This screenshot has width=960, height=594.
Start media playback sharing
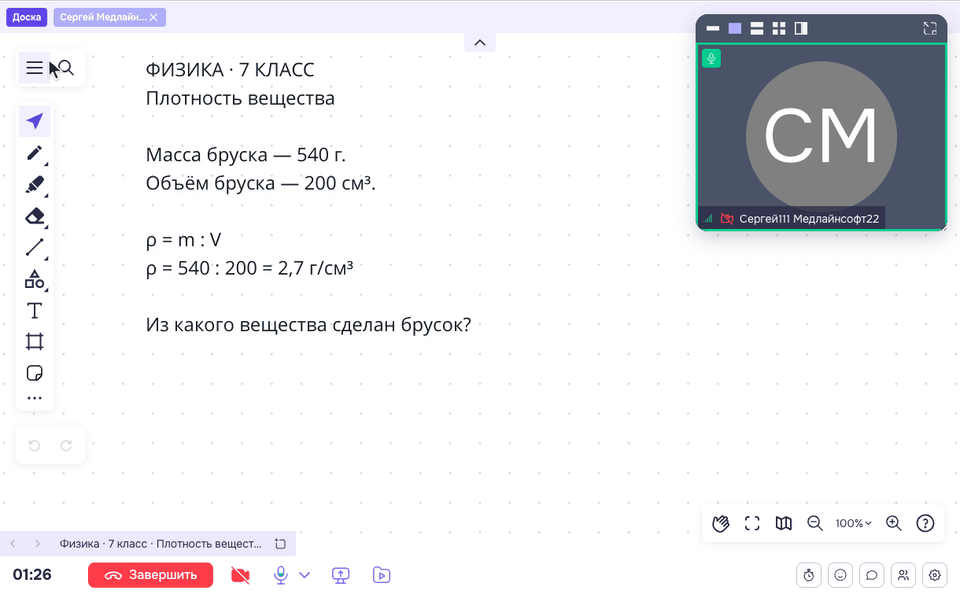(x=381, y=576)
